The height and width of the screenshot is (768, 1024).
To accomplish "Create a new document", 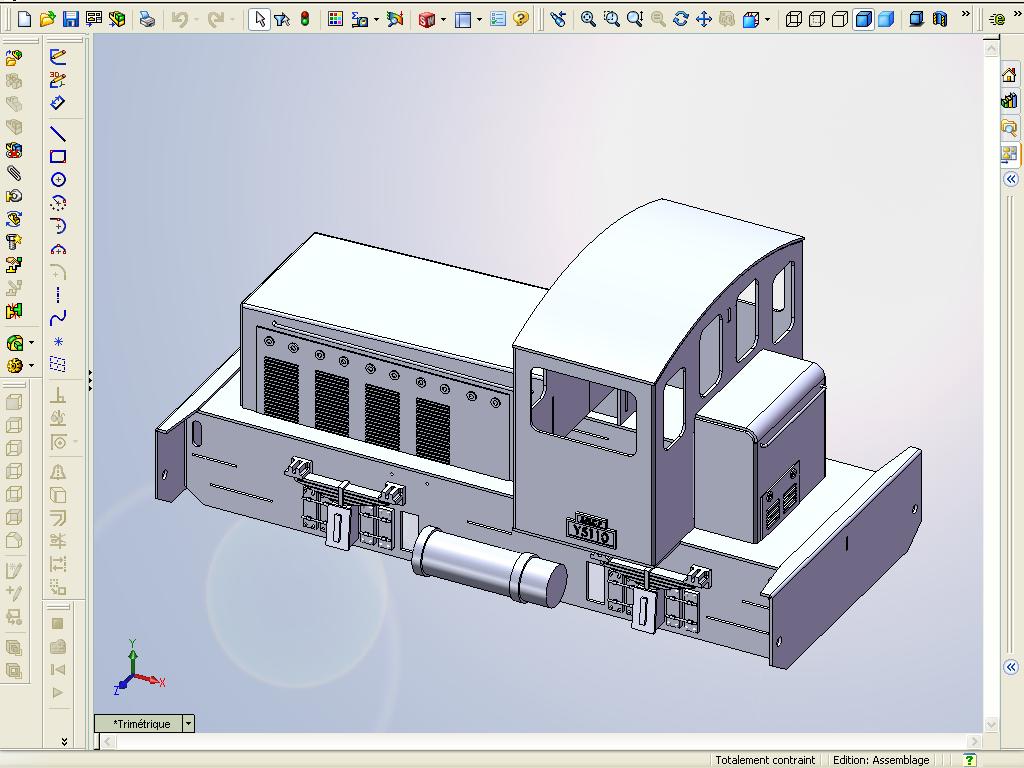I will tap(24, 19).
